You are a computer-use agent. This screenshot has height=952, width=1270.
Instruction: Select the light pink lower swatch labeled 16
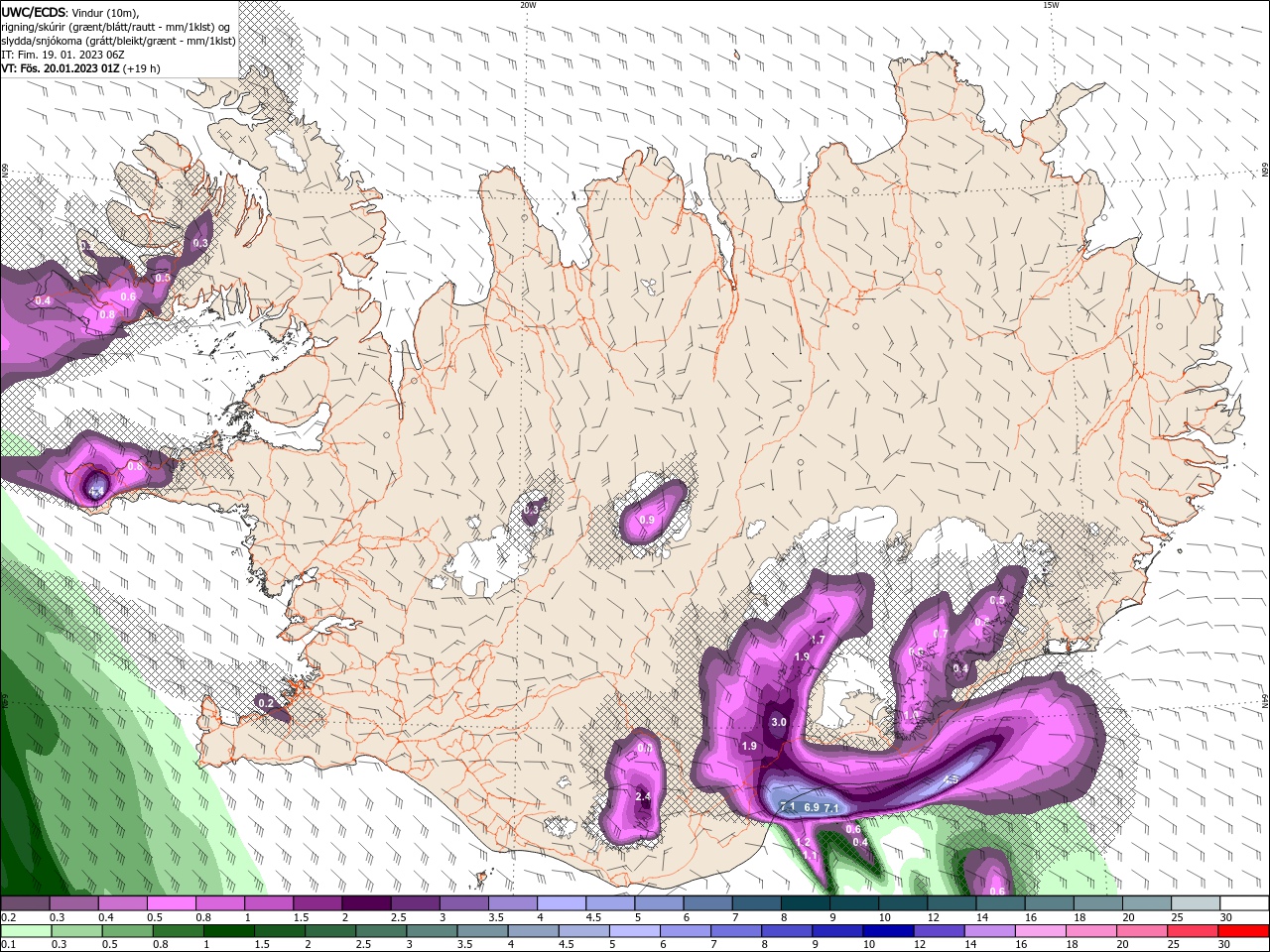click(x=1041, y=931)
